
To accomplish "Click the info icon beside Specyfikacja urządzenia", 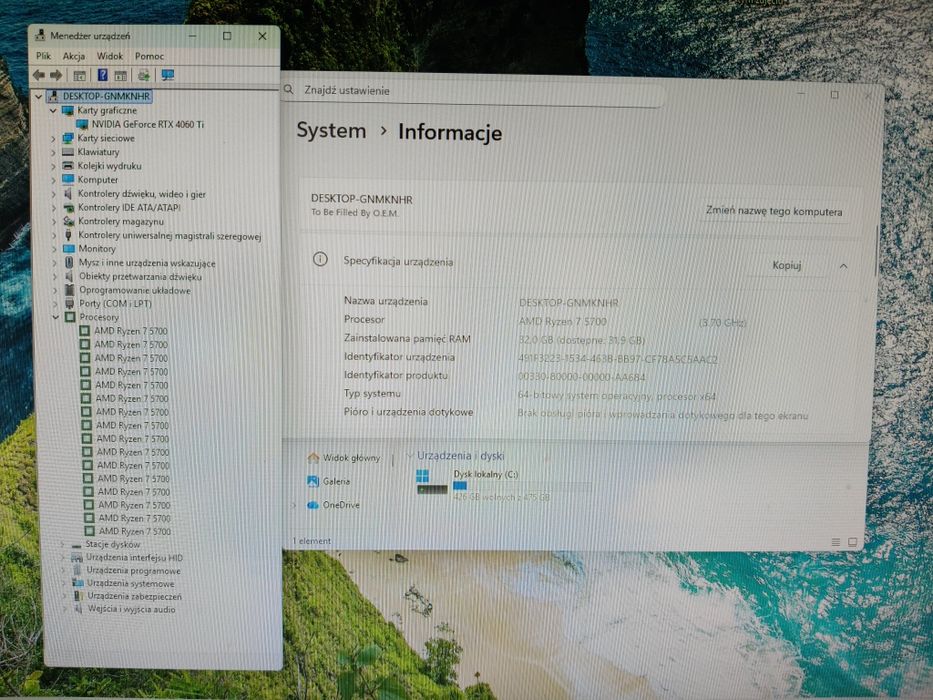I will pos(320,260).
